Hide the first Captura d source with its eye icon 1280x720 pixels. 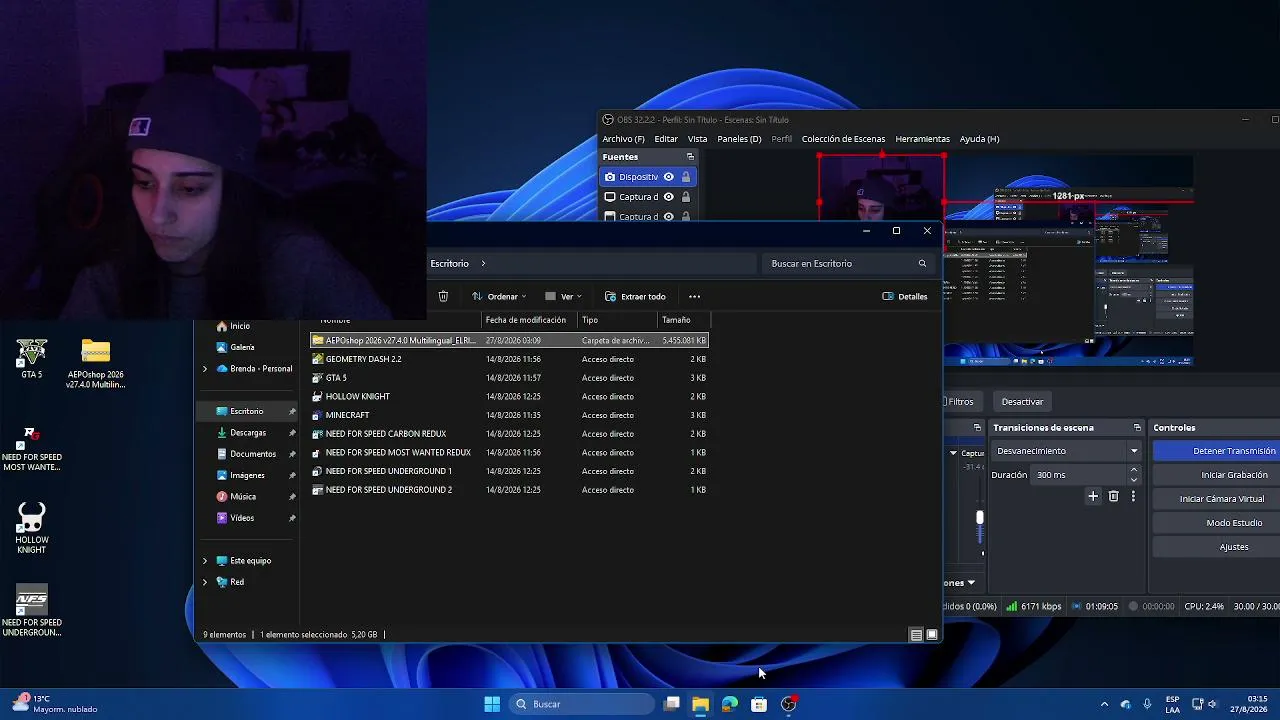click(x=669, y=197)
